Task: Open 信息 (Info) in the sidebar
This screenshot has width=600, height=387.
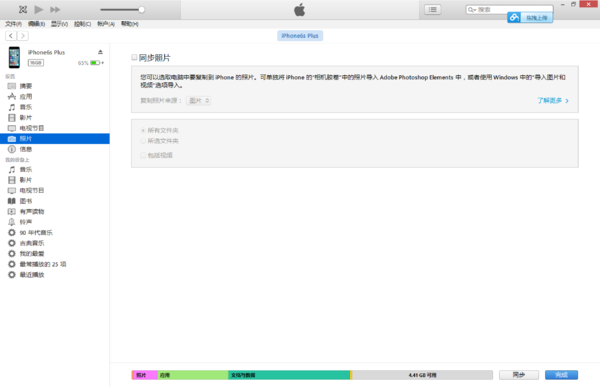Action: point(55,149)
